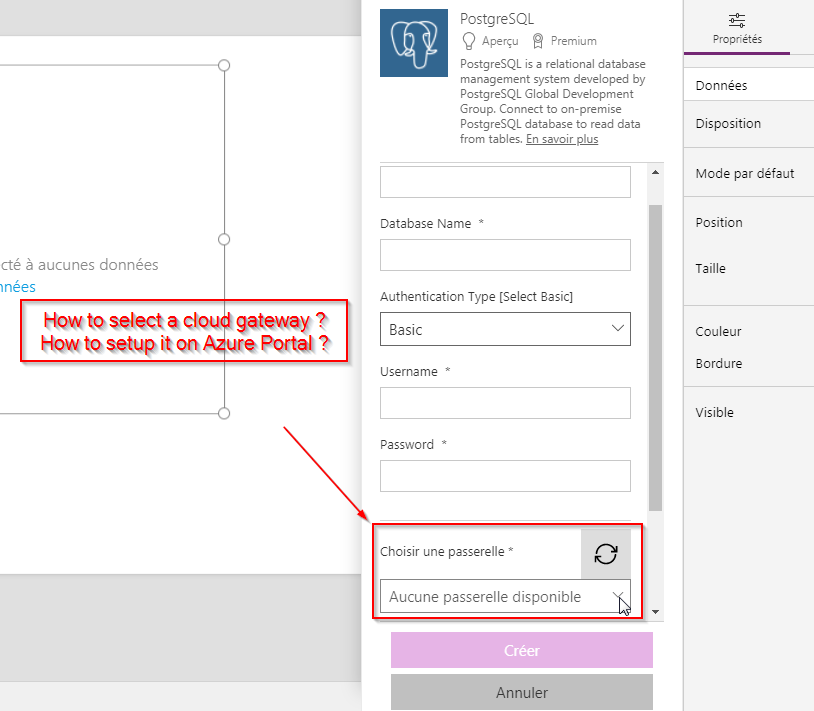The image size is (814, 711).
Task: Click the PostgreSQL elephant logo
Action: point(414,43)
